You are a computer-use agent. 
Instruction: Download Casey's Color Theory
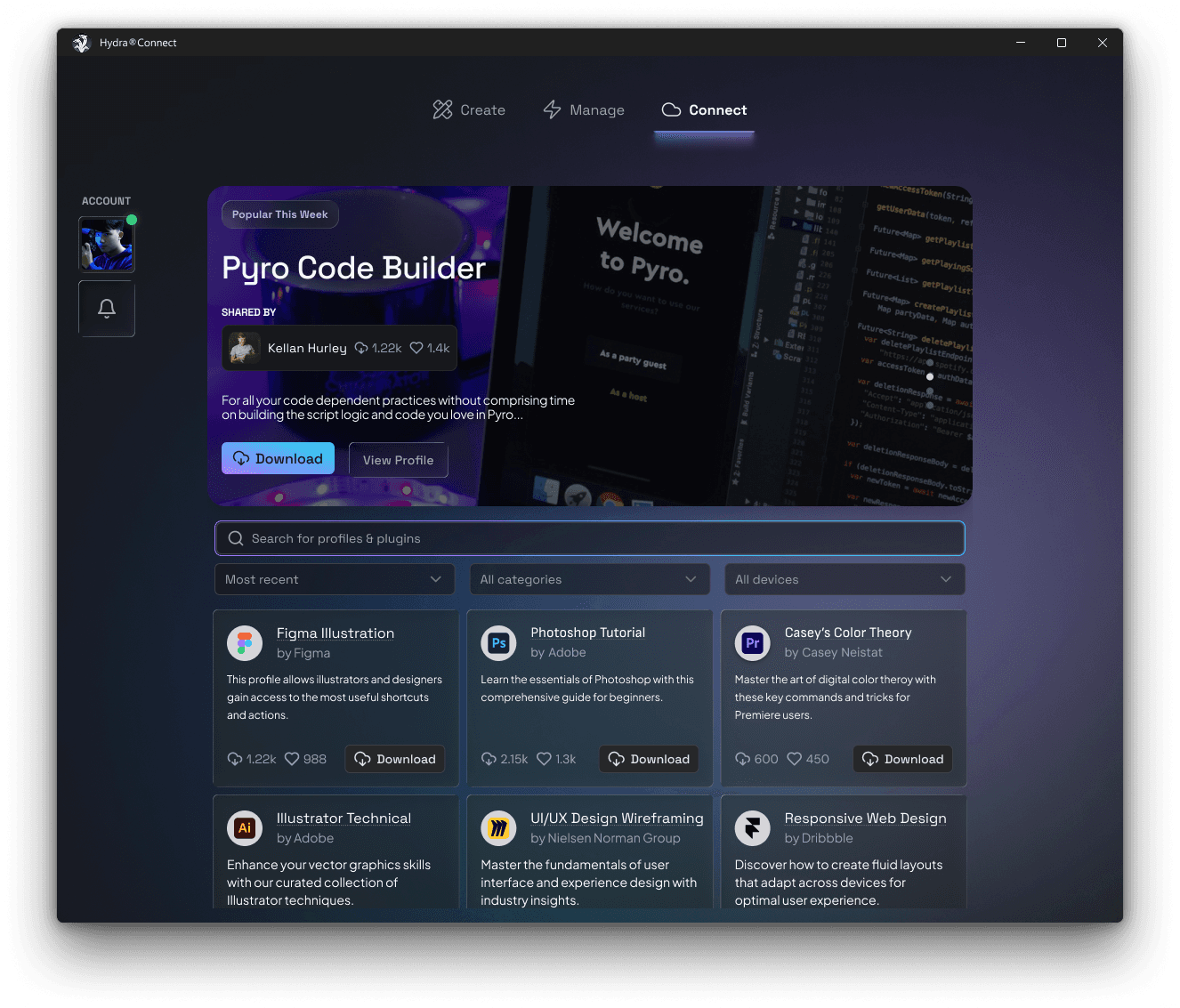903,759
